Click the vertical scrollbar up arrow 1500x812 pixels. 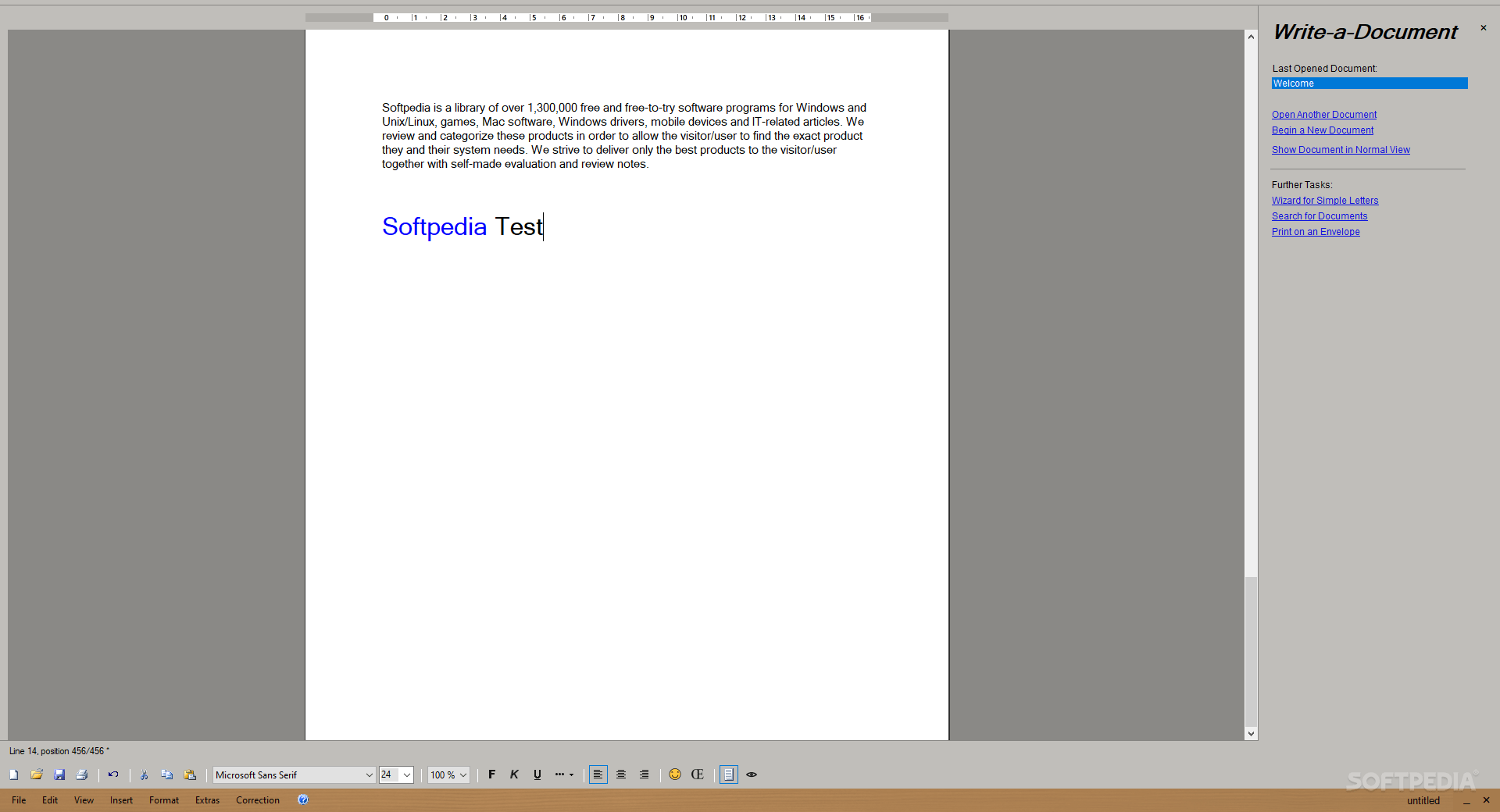[x=1251, y=37]
